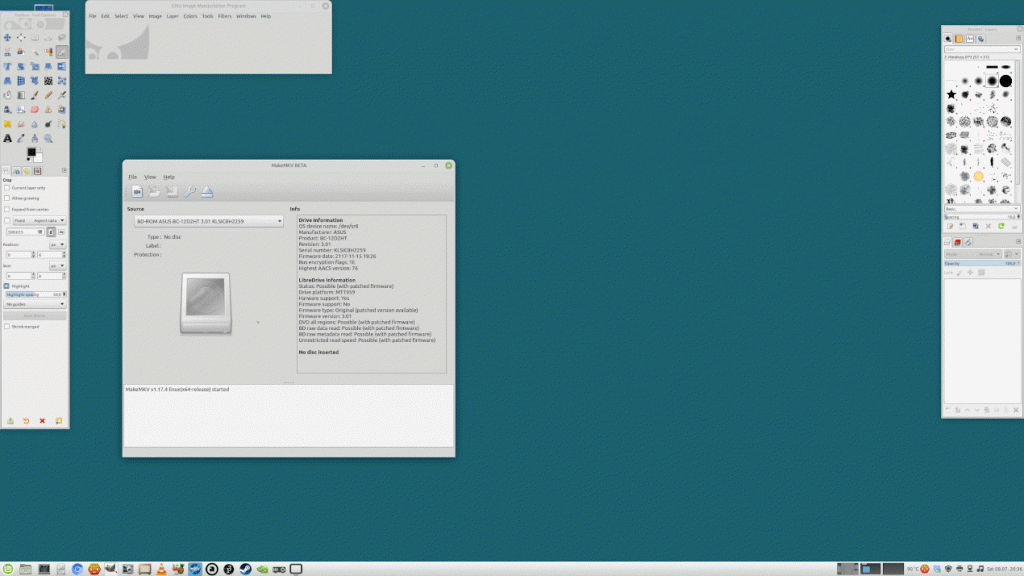Select the Move tool in GIMP toolbox
Screen dimensions: 1024x576
(x=7, y=38)
